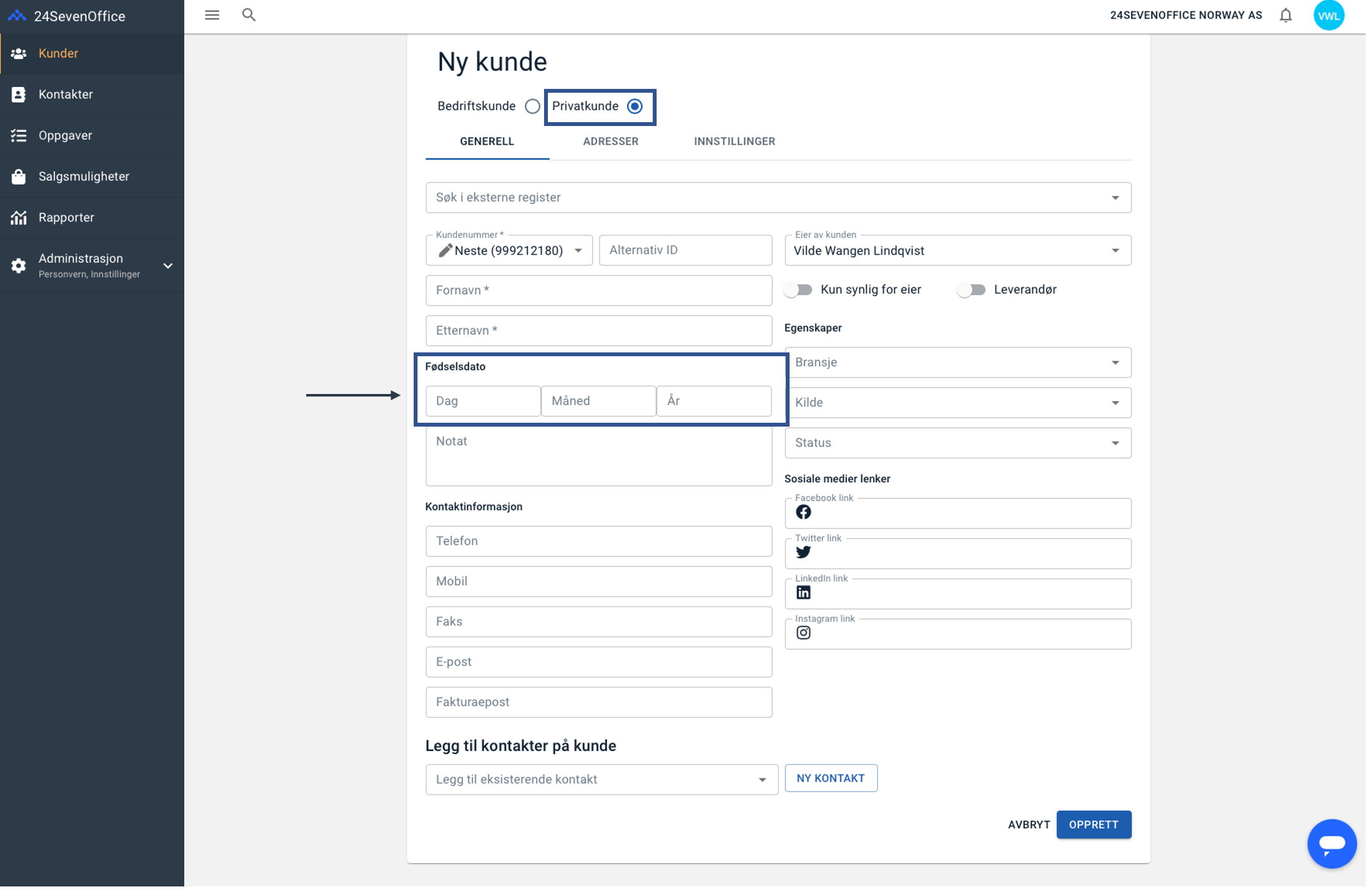Screen dimensions: 1372x889
Task: Go to Kunder in sidebar
Action: point(92,54)
